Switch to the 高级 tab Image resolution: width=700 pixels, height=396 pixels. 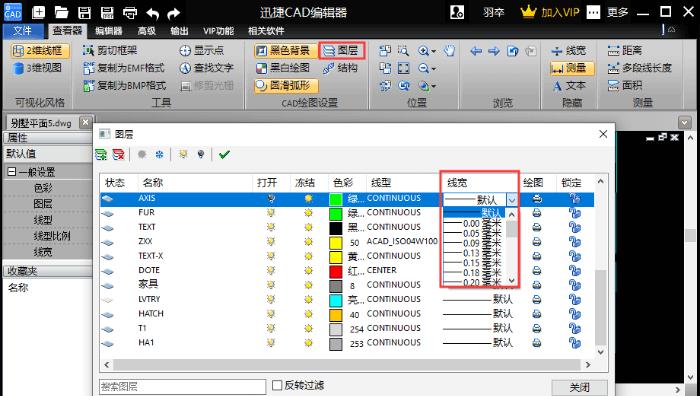pos(146,31)
